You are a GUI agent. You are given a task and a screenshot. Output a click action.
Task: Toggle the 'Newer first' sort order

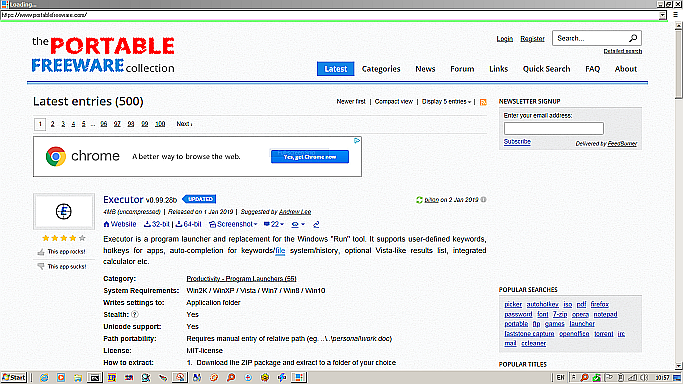pyautogui.click(x=351, y=101)
